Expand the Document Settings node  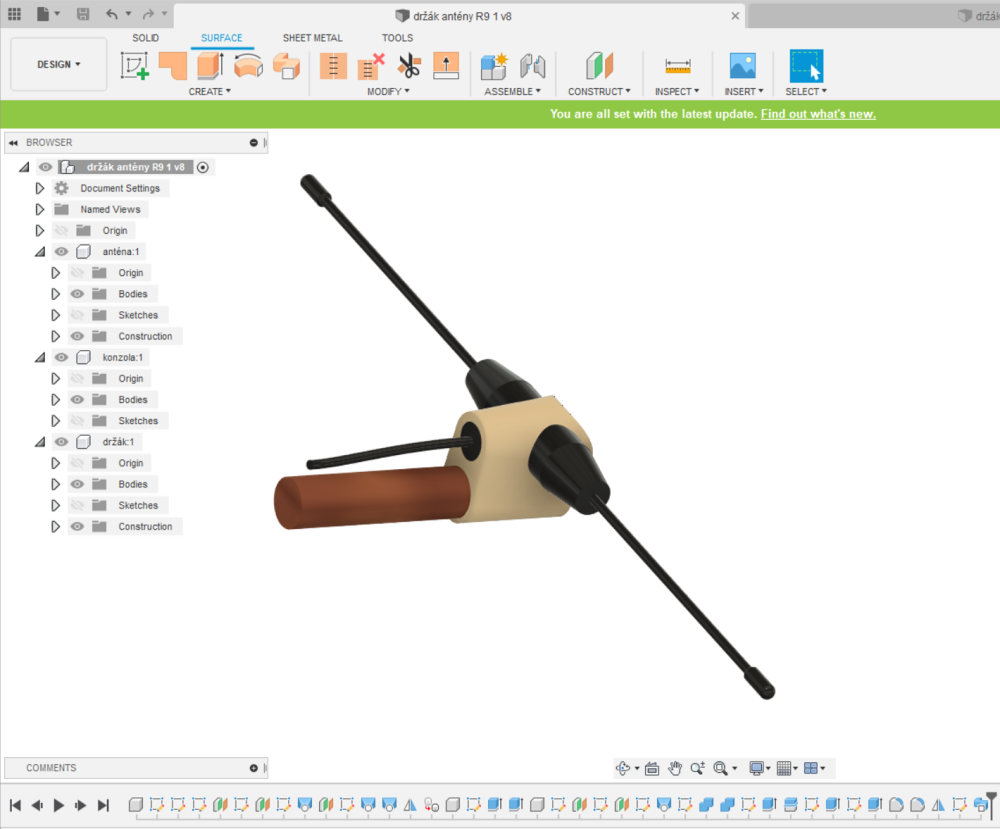pos(40,188)
